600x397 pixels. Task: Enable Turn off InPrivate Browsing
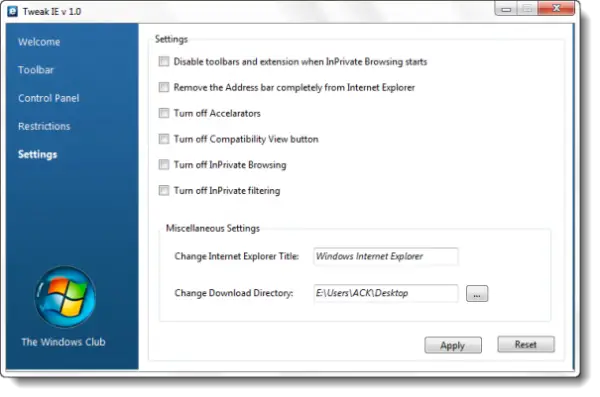tap(164, 165)
